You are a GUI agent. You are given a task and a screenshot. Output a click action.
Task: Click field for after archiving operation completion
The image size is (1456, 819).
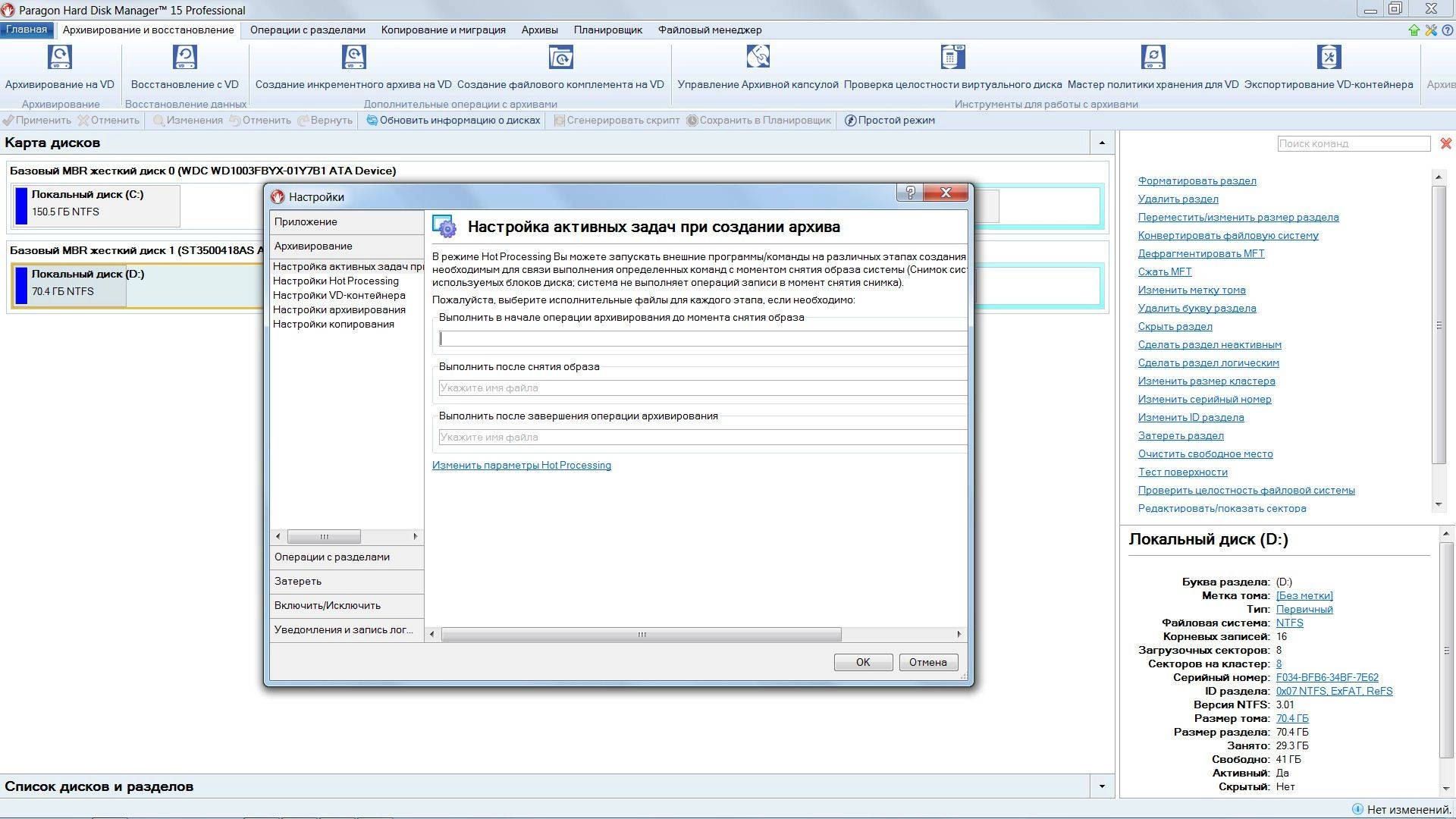702,437
